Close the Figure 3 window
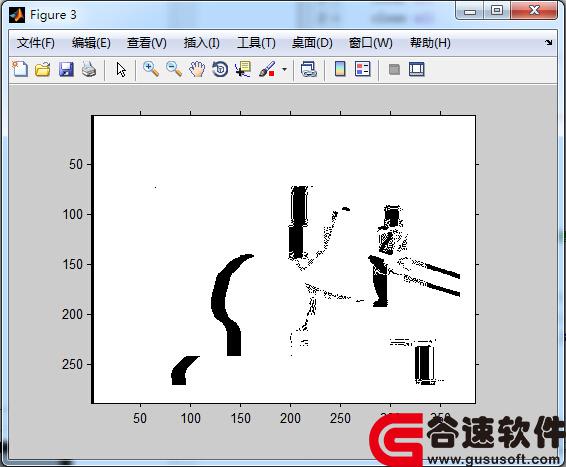 click(534, 10)
